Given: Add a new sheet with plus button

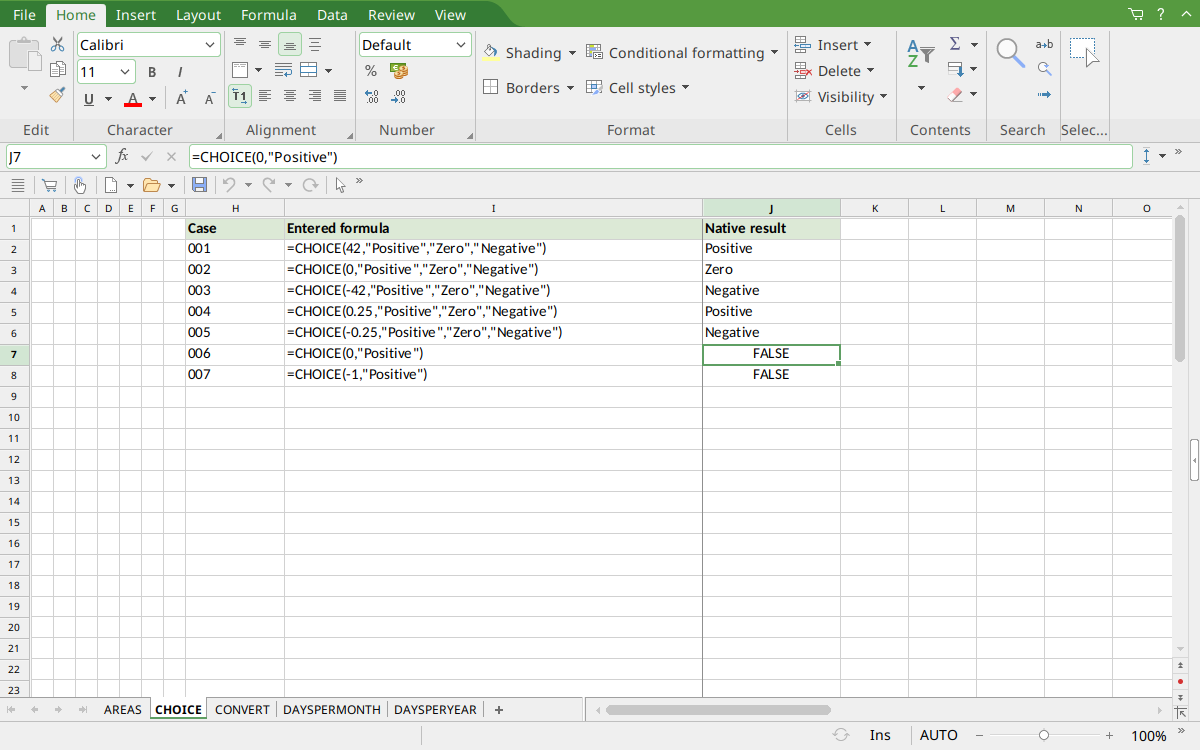Looking at the screenshot, I should click(499, 710).
